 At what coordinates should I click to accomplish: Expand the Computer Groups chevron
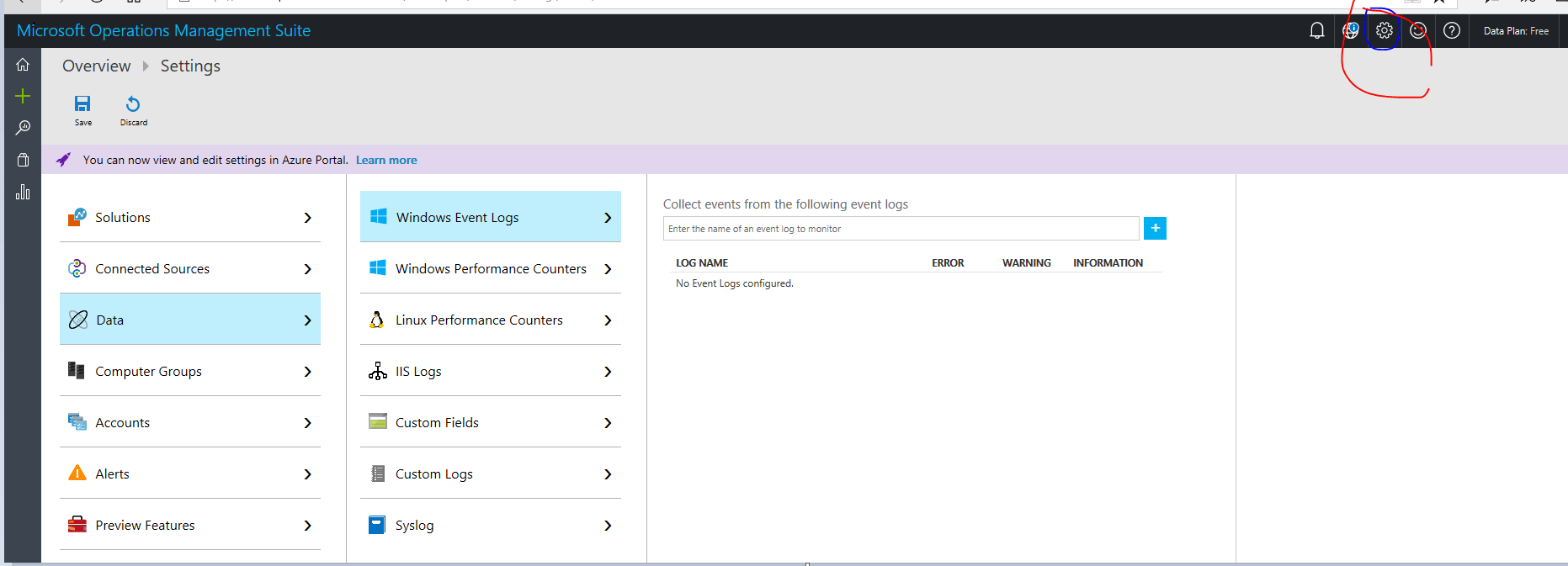(x=307, y=372)
